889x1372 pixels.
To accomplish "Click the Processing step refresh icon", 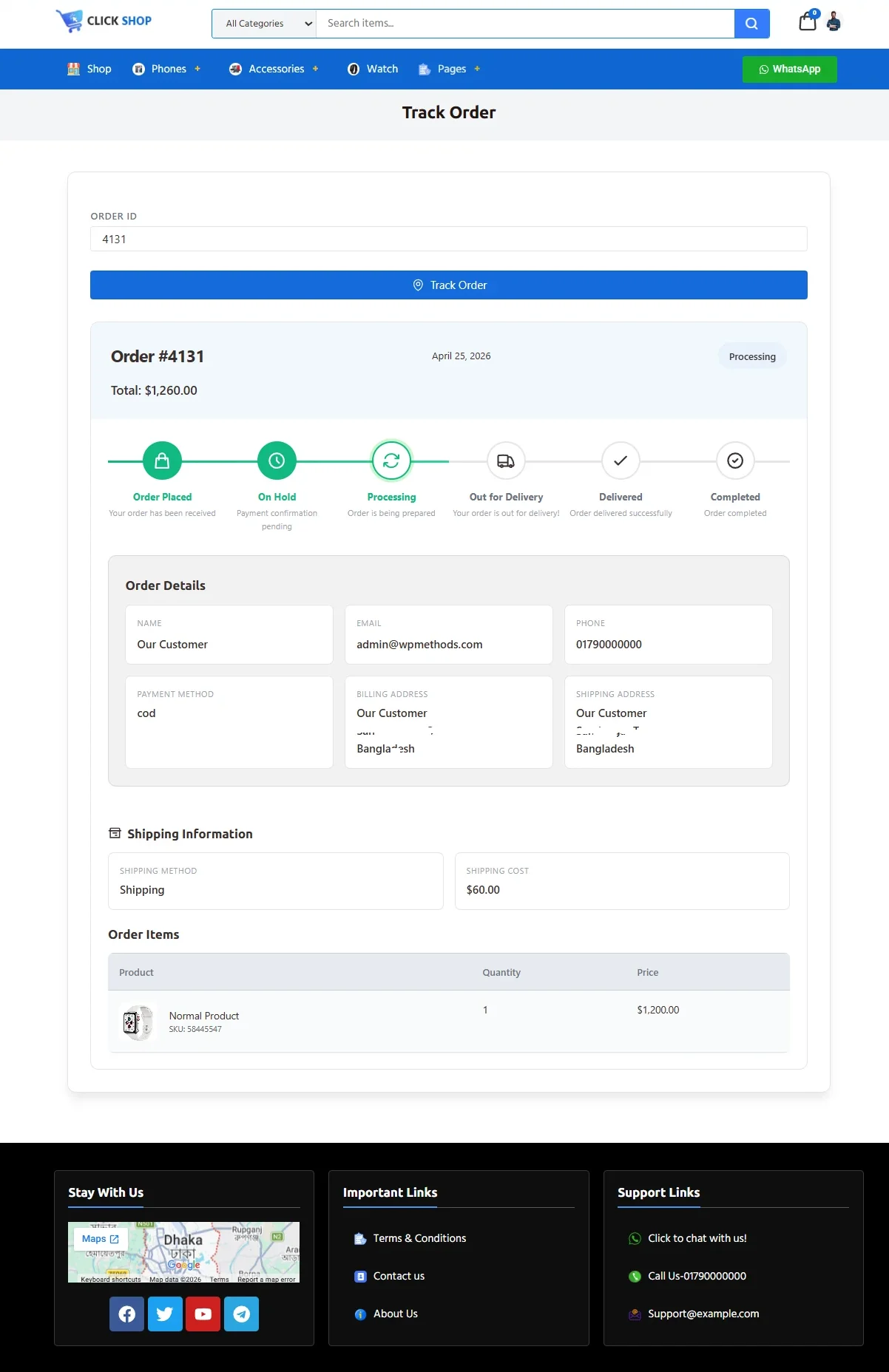I will (391, 461).
